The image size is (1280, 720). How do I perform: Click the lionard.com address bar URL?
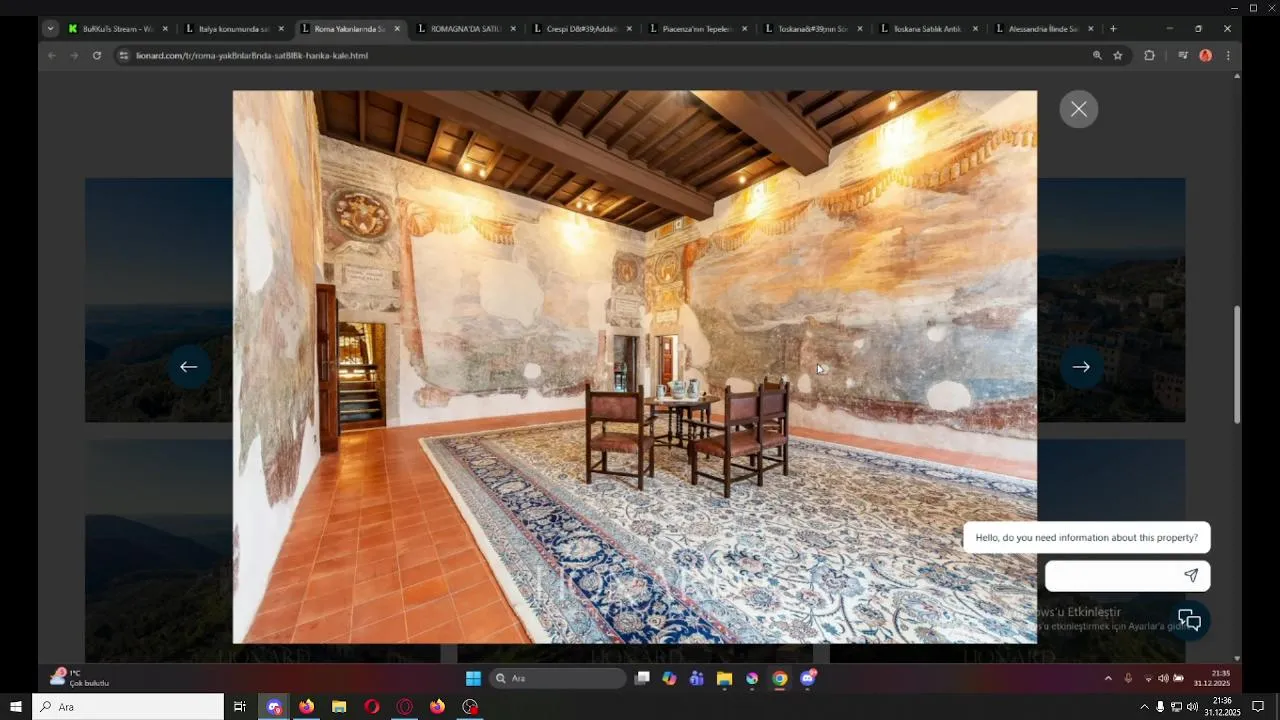click(252, 56)
